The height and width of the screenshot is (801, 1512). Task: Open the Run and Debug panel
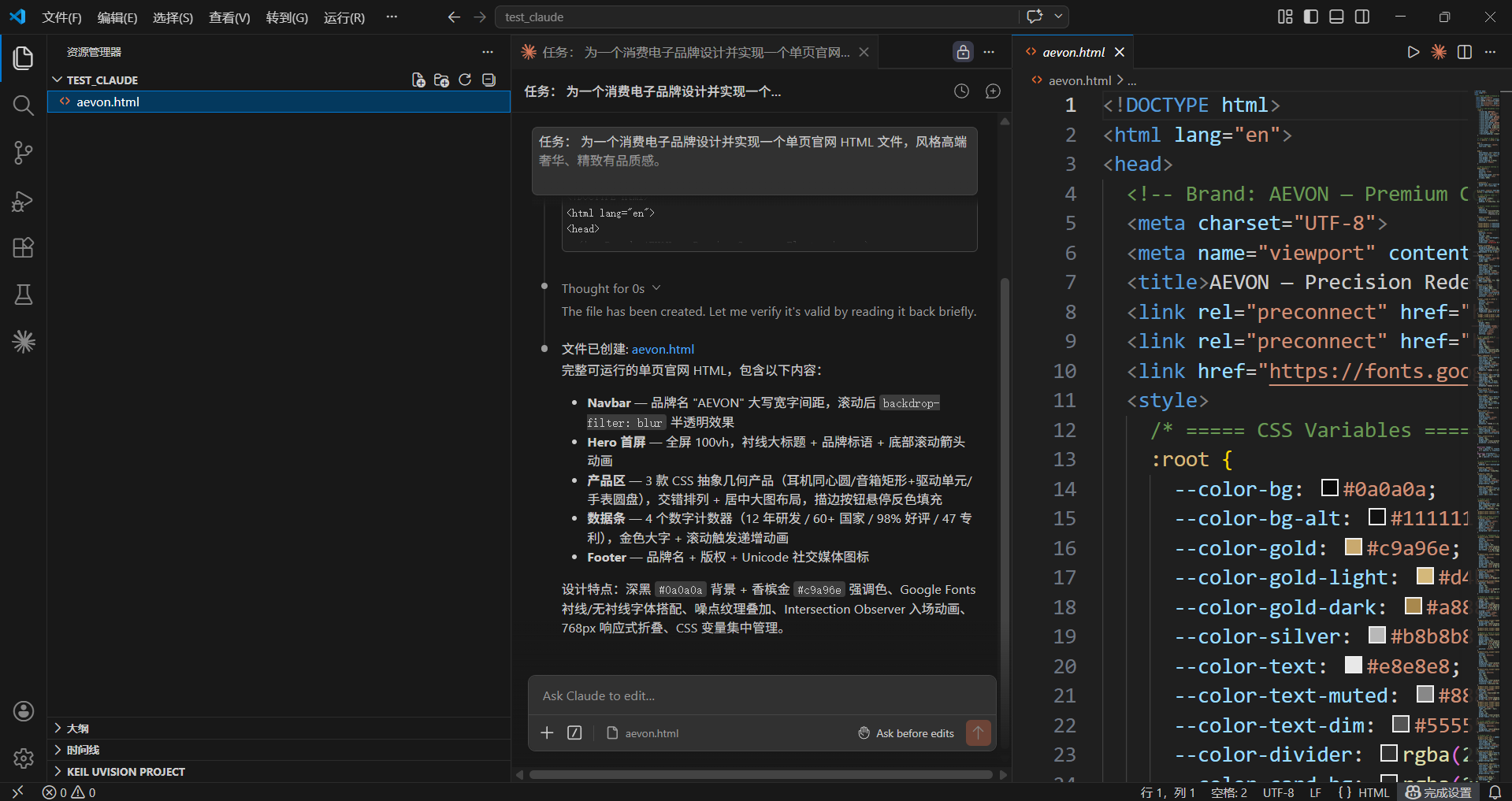pos(23,201)
